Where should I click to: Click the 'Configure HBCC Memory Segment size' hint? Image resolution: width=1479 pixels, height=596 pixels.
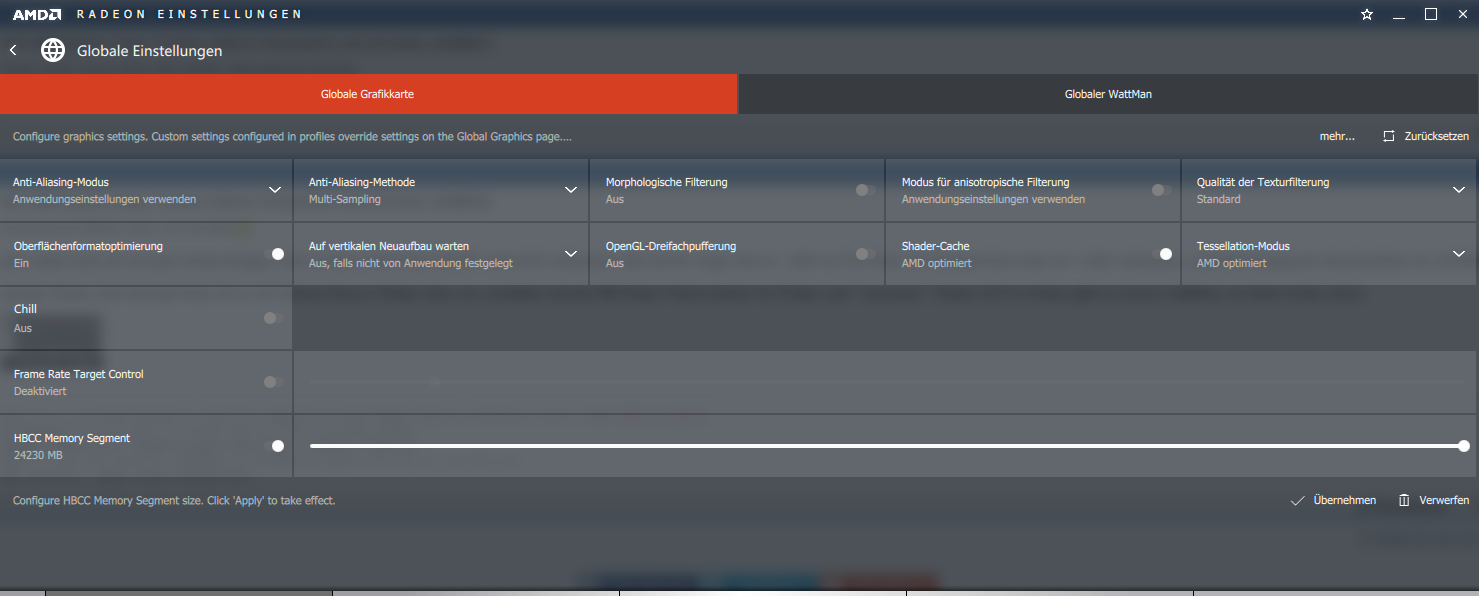(x=174, y=500)
